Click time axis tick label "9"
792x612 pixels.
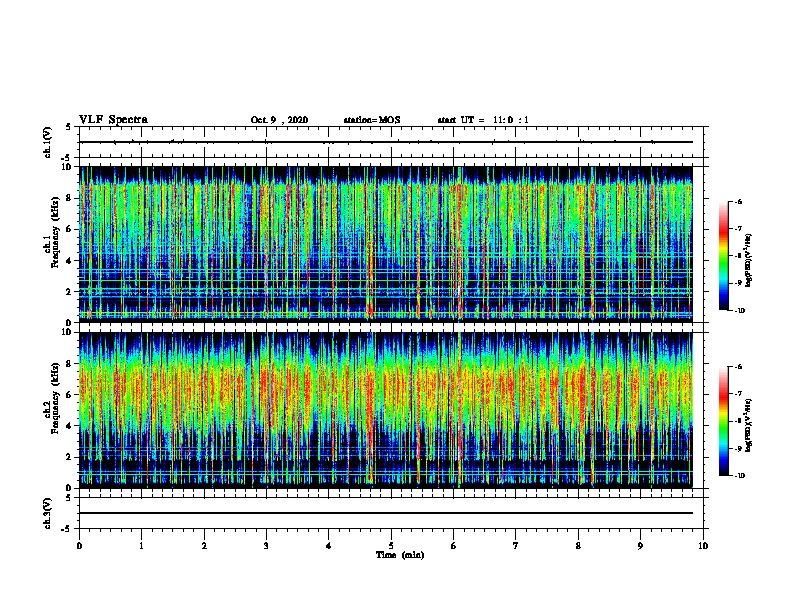[x=640, y=546]
